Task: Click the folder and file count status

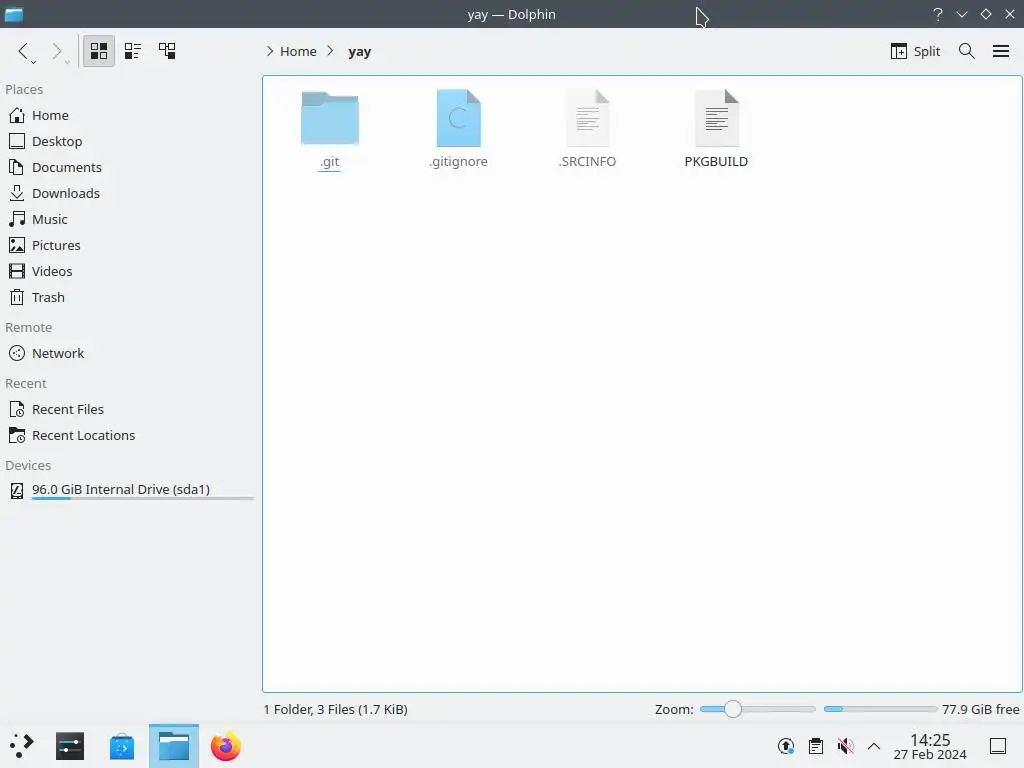Action: 336,709
